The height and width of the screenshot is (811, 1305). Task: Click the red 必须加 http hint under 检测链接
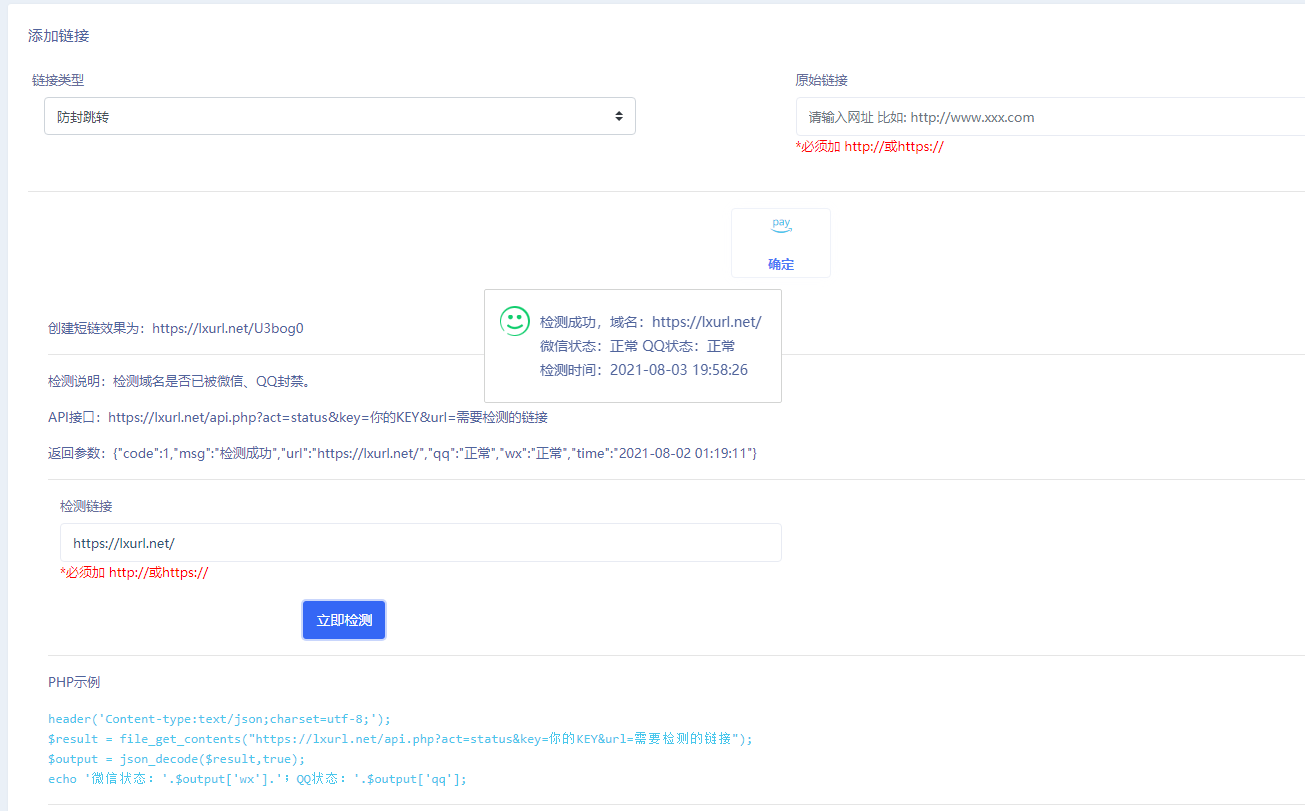pos(134,573)
